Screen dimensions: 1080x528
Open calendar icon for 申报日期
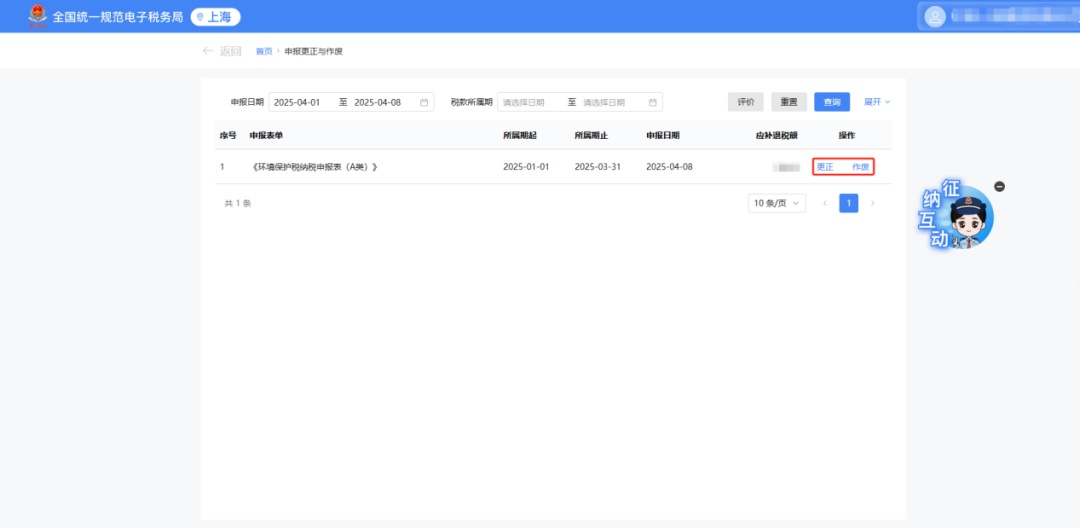pyautogui.click(x=424, y=103)
